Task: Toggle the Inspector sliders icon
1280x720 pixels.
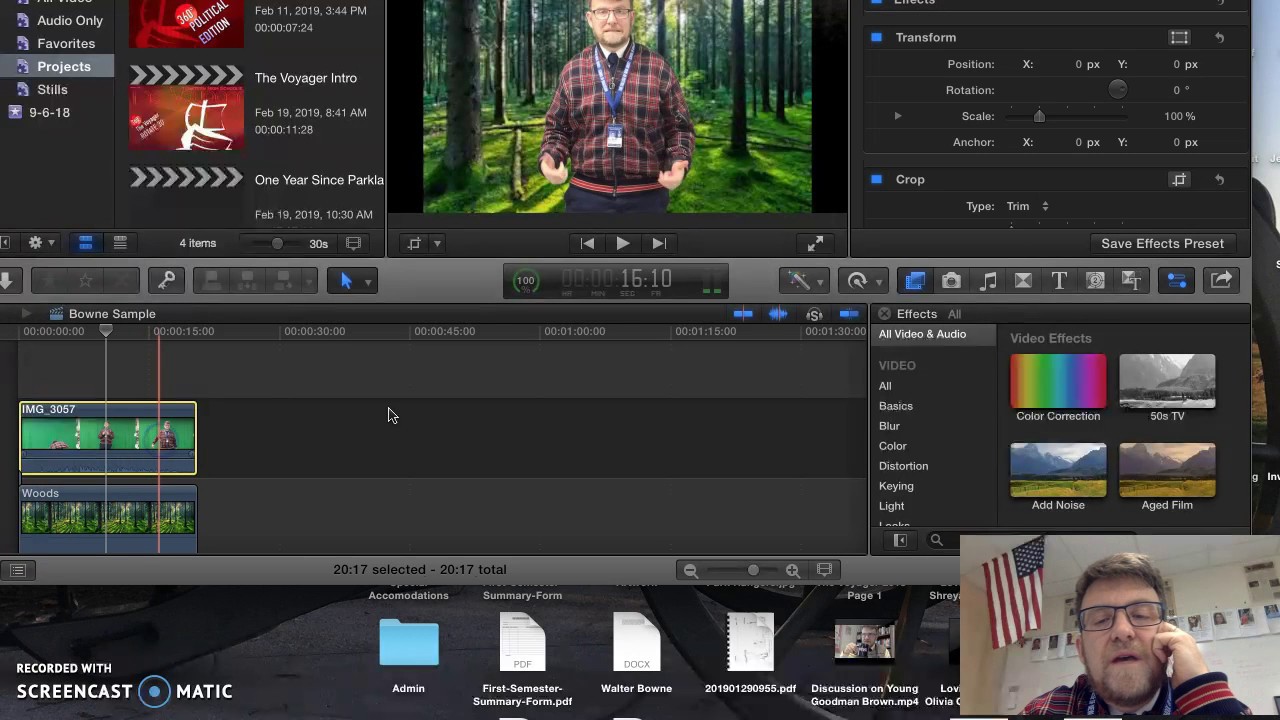Action: pyautogui.click(x=1176, y=281)
